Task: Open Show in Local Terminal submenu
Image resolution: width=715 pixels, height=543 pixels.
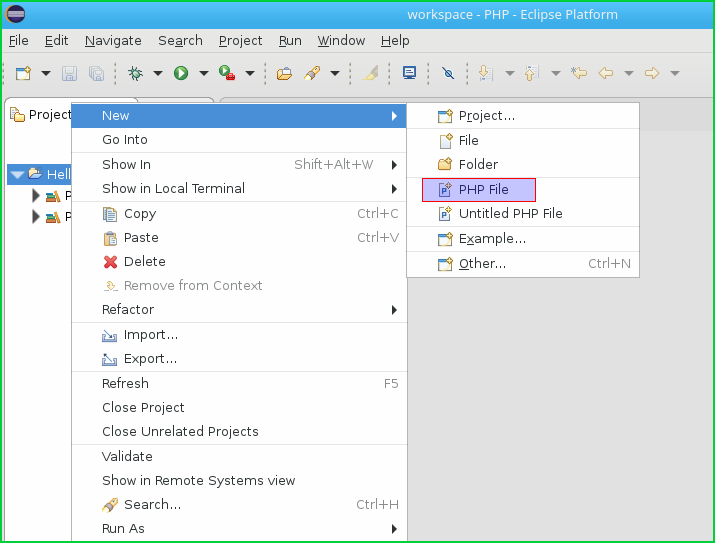Action: tap(239, 188)
